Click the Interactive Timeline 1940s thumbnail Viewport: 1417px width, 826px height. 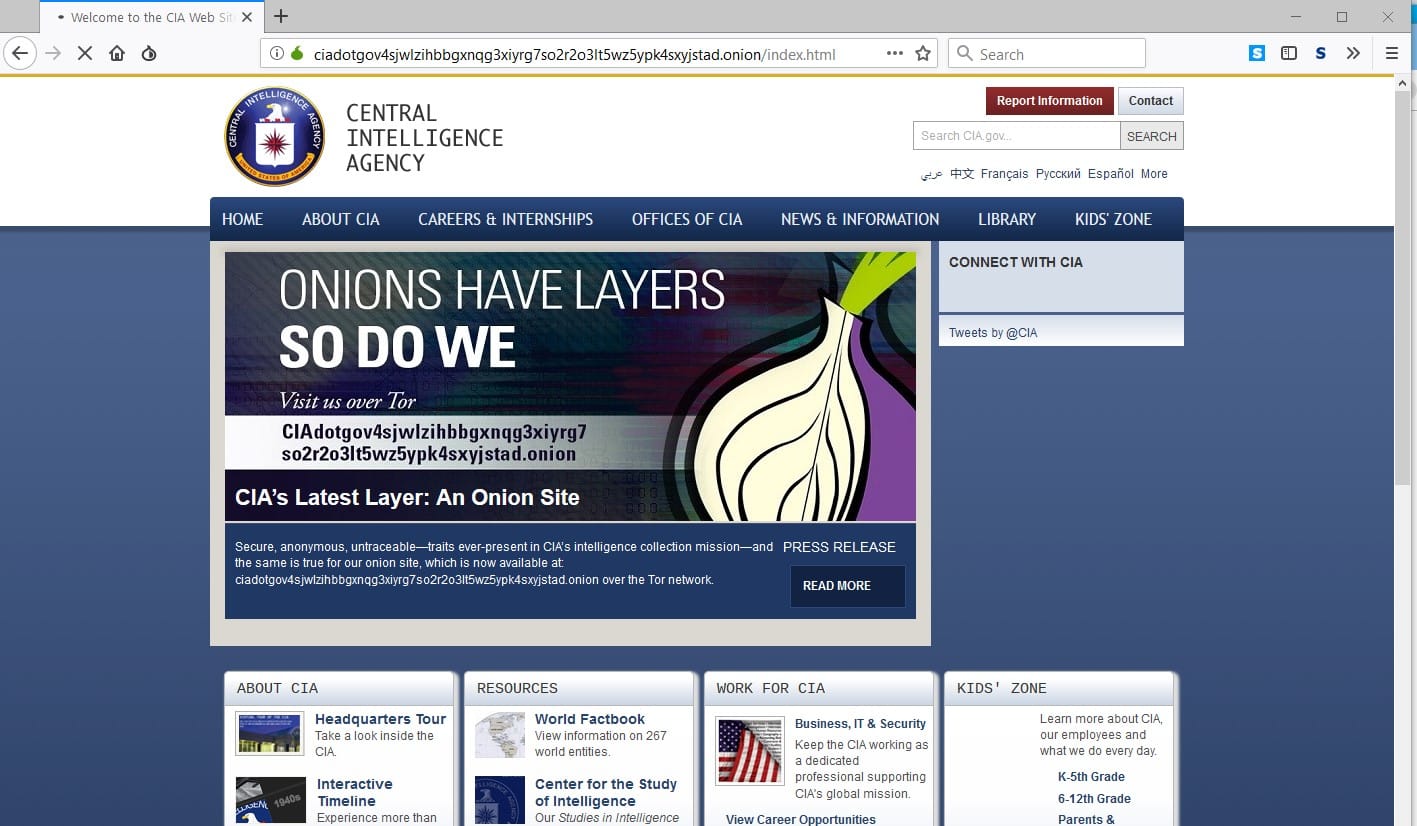[x=270, y=800]
